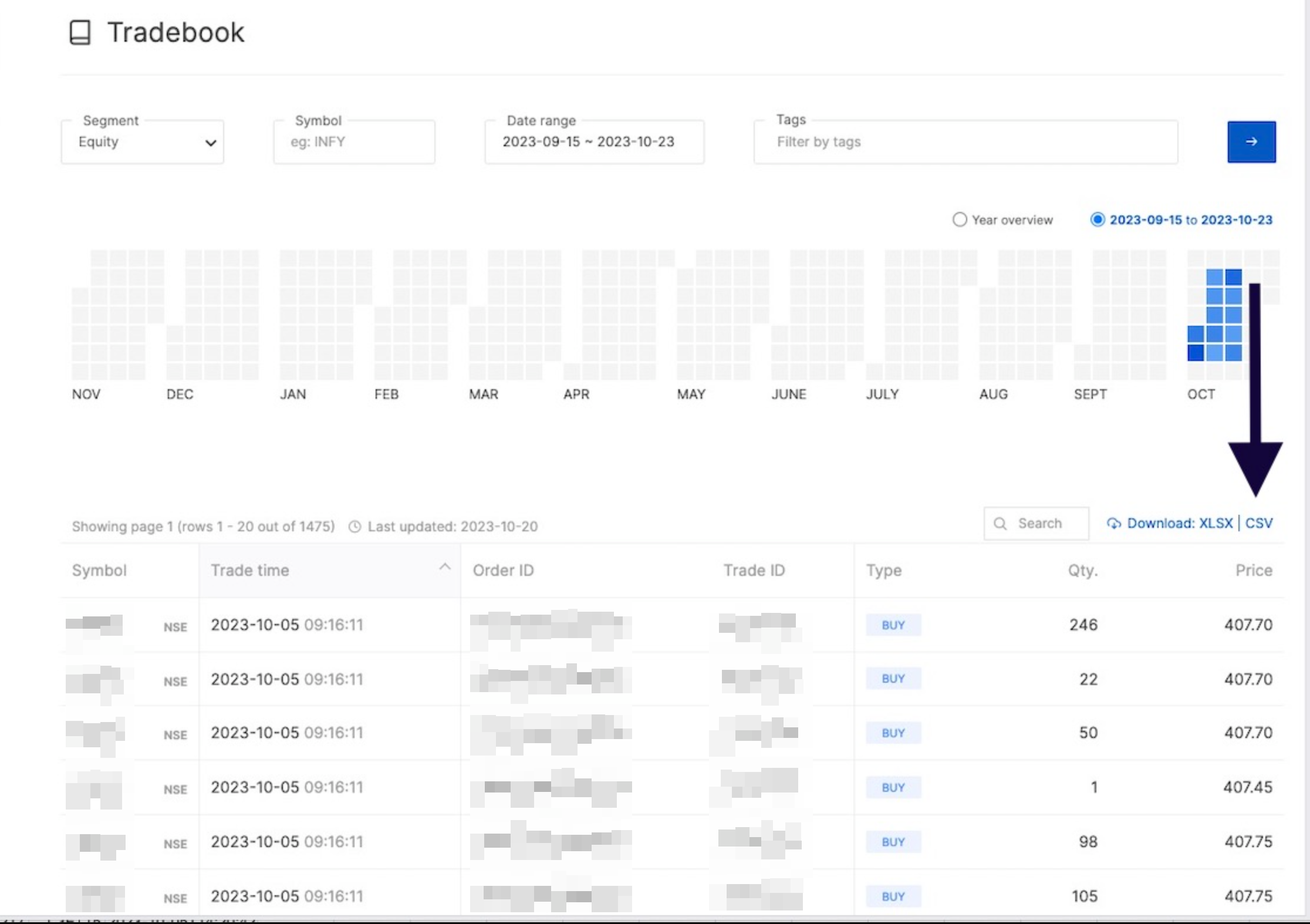Select the Year overview radio button
Screen dimensions: 1310x924
pyautogui.click(x=959, y=219)
